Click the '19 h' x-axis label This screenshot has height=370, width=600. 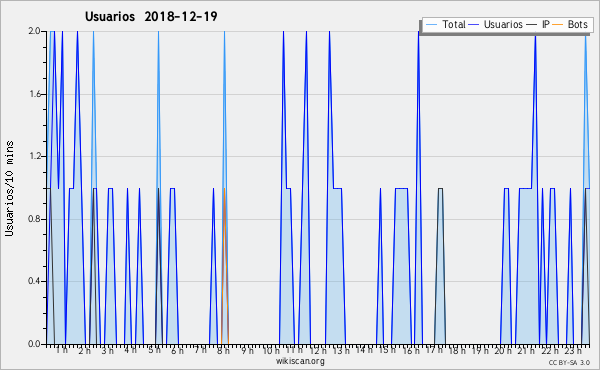[480, 350]
